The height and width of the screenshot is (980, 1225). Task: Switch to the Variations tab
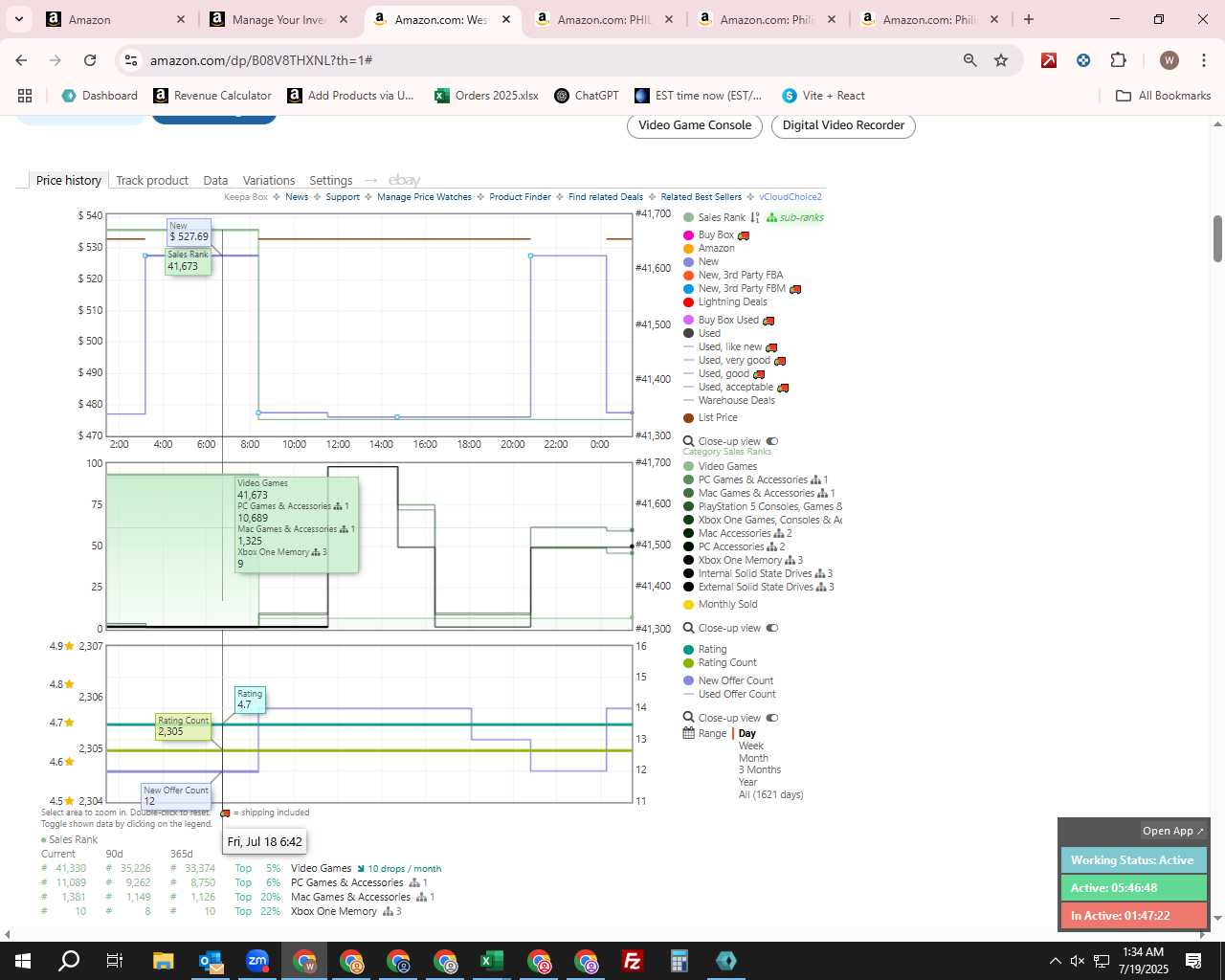269,180
